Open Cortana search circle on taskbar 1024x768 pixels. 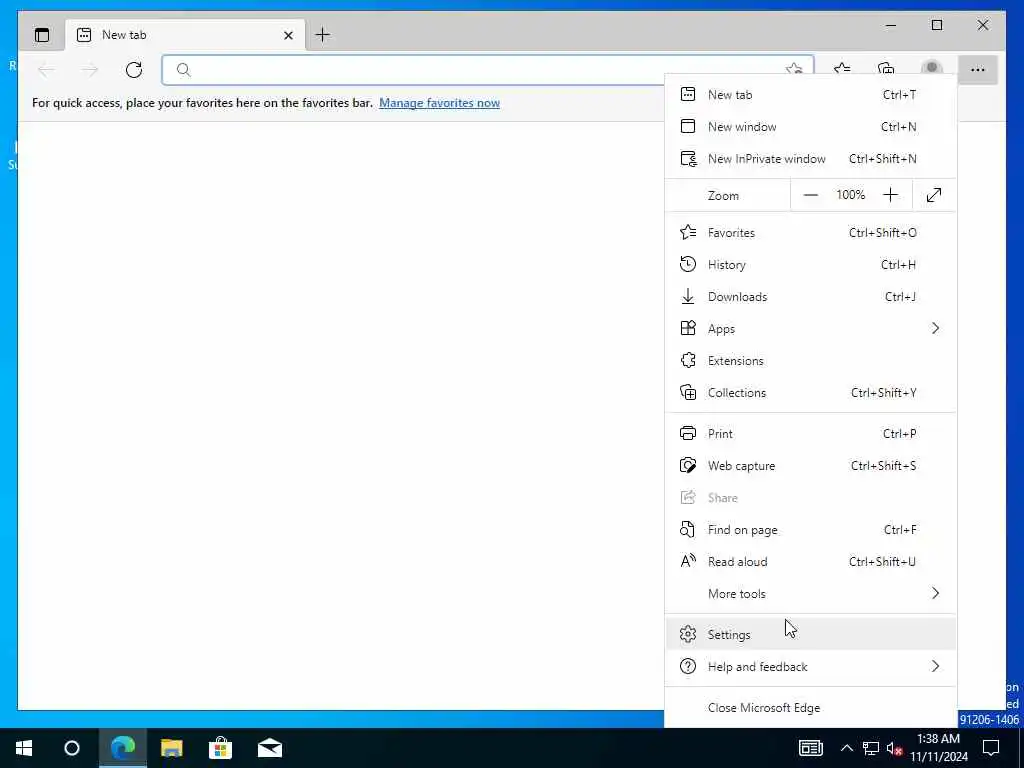coord(72,748)
